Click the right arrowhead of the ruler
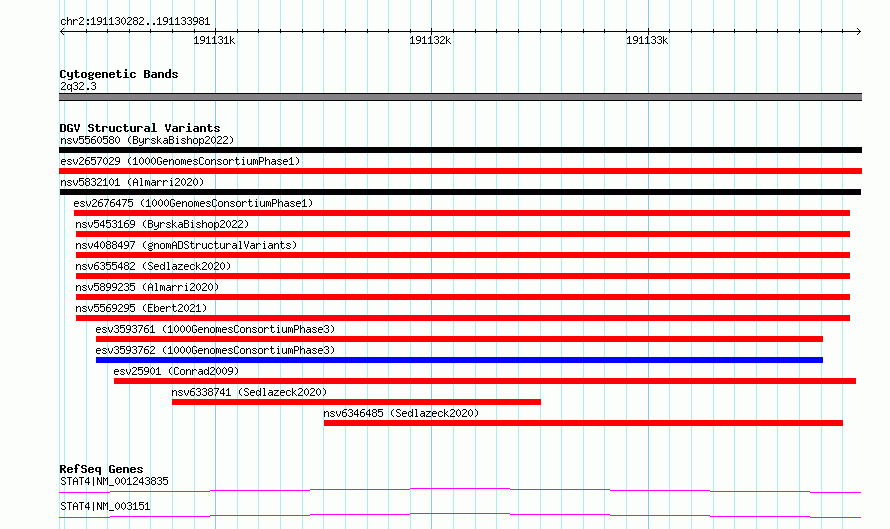Viewport: 890px width, 529px height. 858,32
